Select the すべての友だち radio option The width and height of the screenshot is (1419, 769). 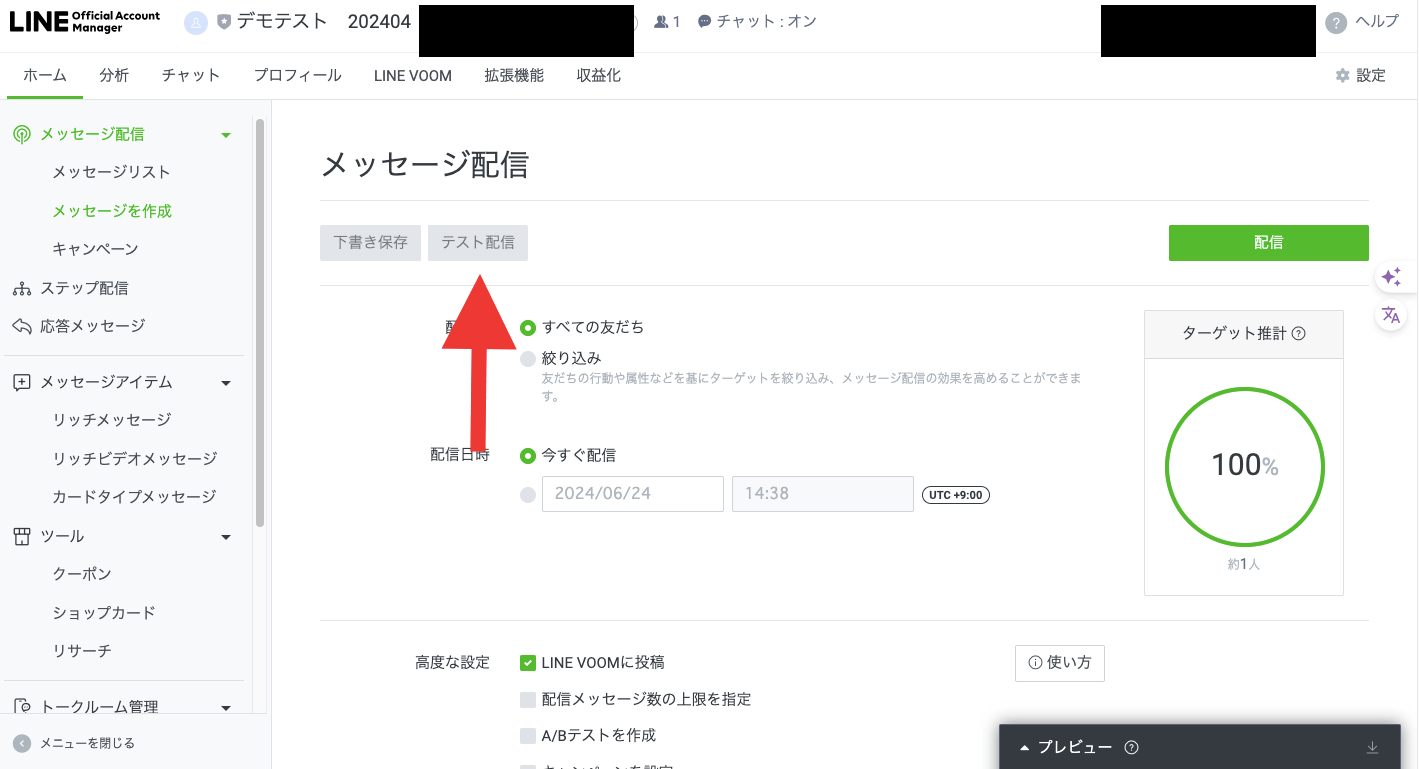click(528, 327)
